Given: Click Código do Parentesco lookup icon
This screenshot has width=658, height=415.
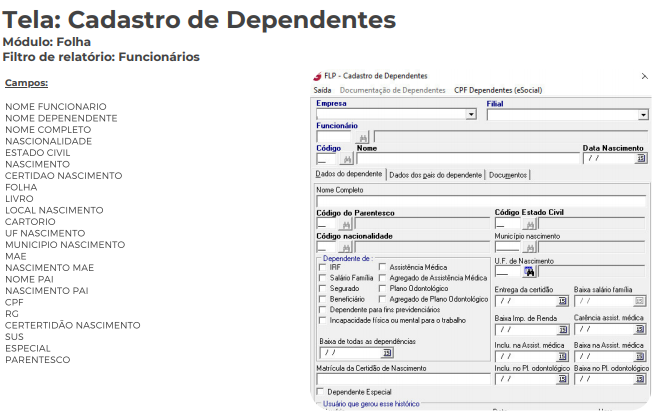Looking at the screenshot, I should (345, 225).
